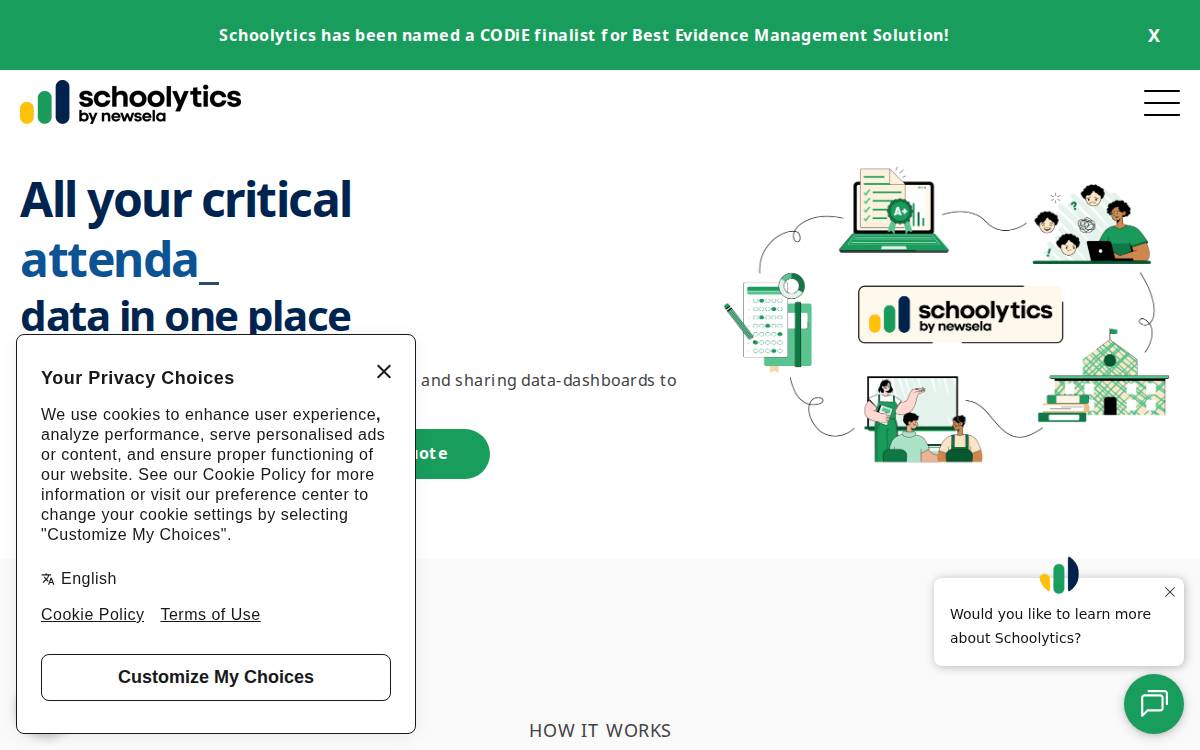Change the English language selector
1200x750 pixels.
[x=79, y=578]
